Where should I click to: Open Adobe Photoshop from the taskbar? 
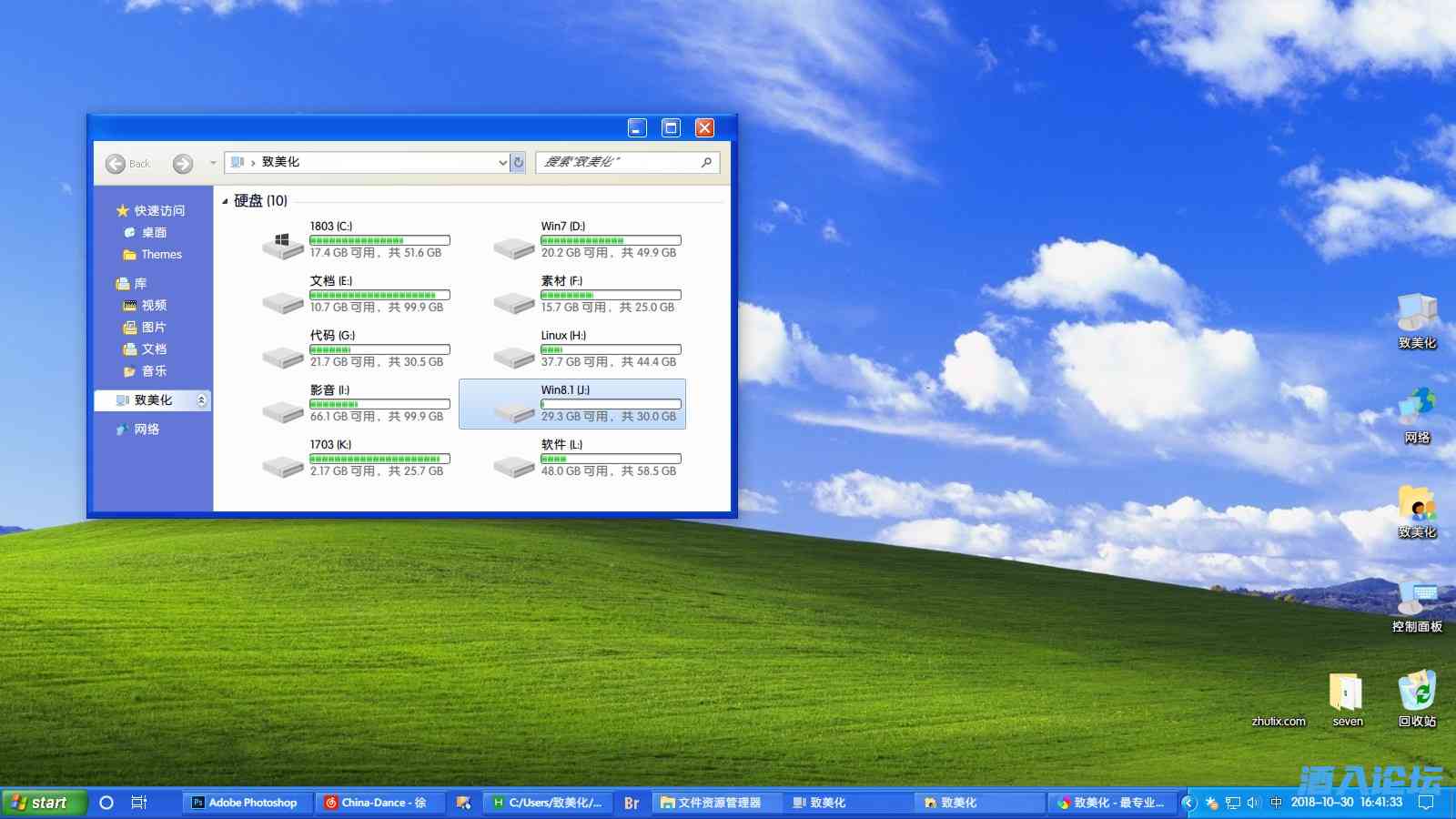click(x=246, y=803)
